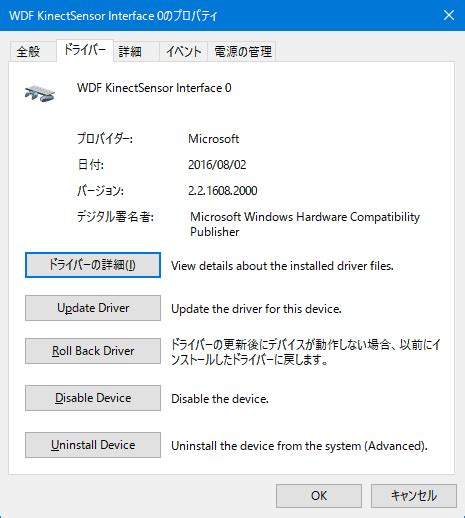This screenshot has width=465, height=518.
Task: Go to the イベント tab
Action: point(183,52)
